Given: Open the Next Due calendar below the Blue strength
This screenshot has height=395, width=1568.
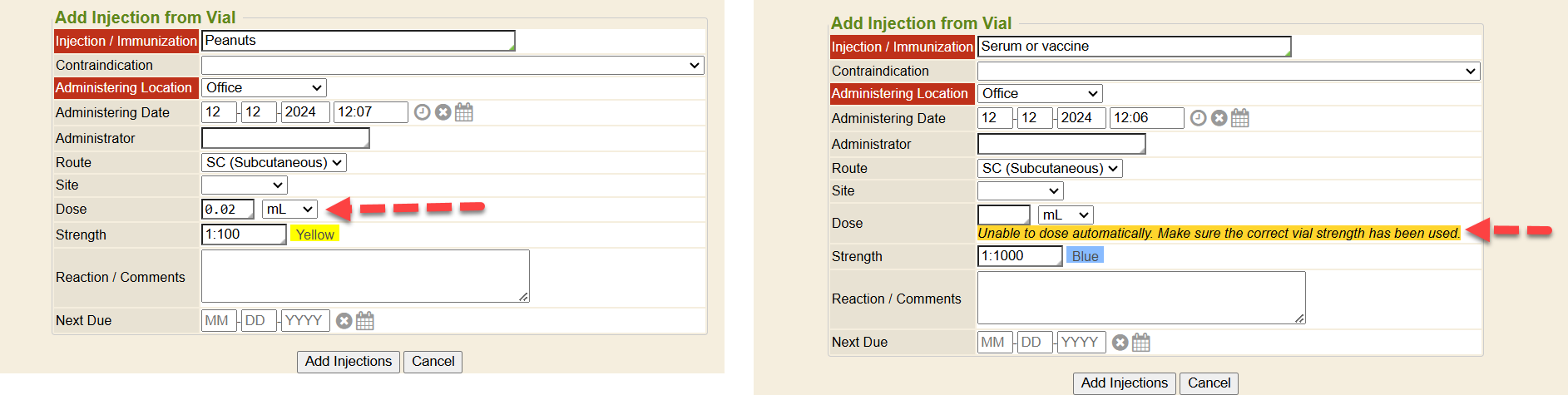Looking at the screenshot, I should pos(1141,343).
